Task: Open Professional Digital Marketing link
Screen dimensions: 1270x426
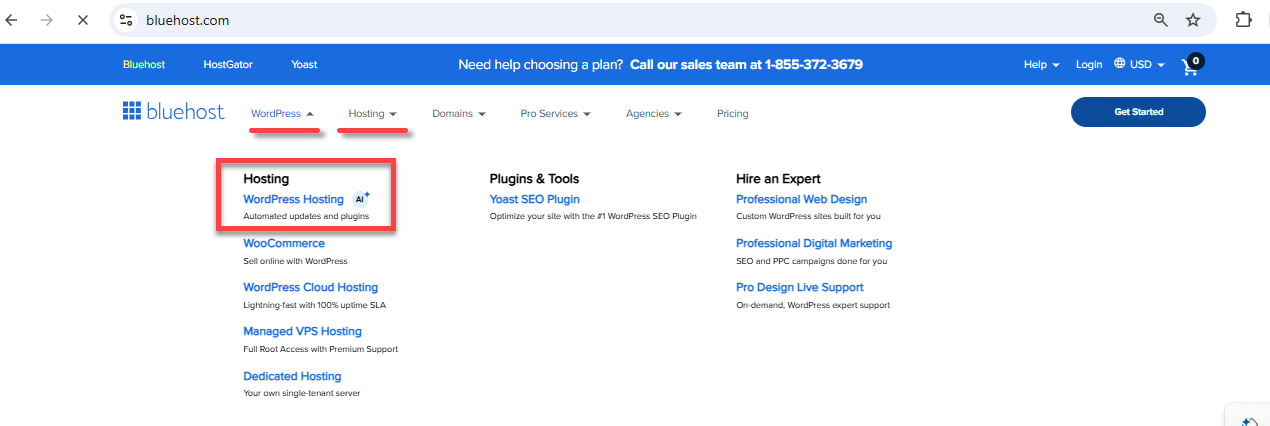Action: pyautogui.click(x=814, y=243)
